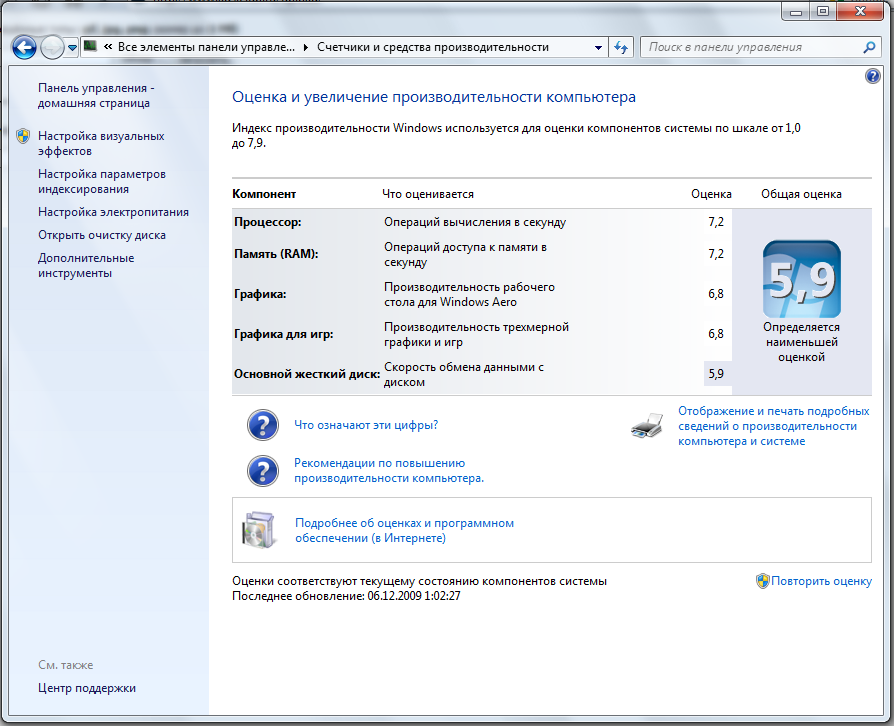The image size is (894, 726).
Task: Click question icon beside «Рекомендации по повышению»
Action: [263, 471]
